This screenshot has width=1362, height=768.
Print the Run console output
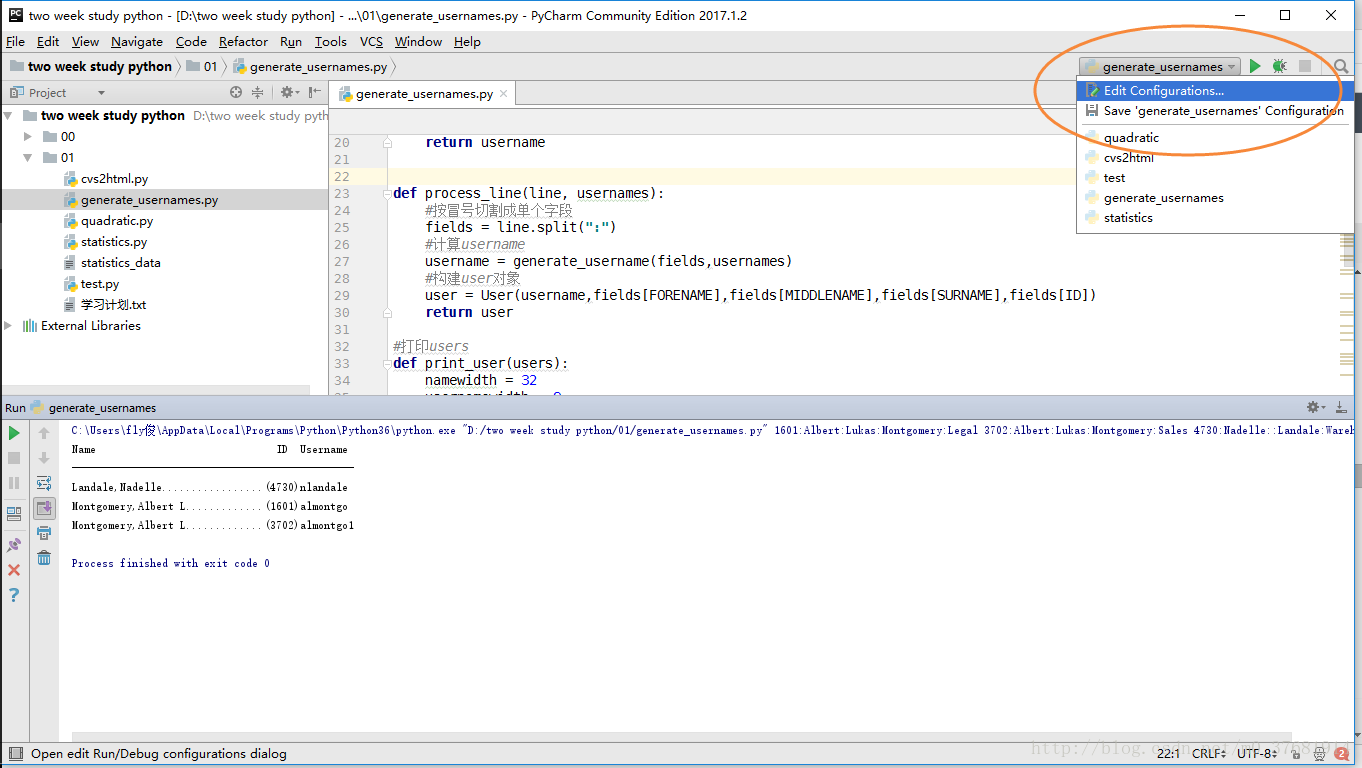pos(44,533)
